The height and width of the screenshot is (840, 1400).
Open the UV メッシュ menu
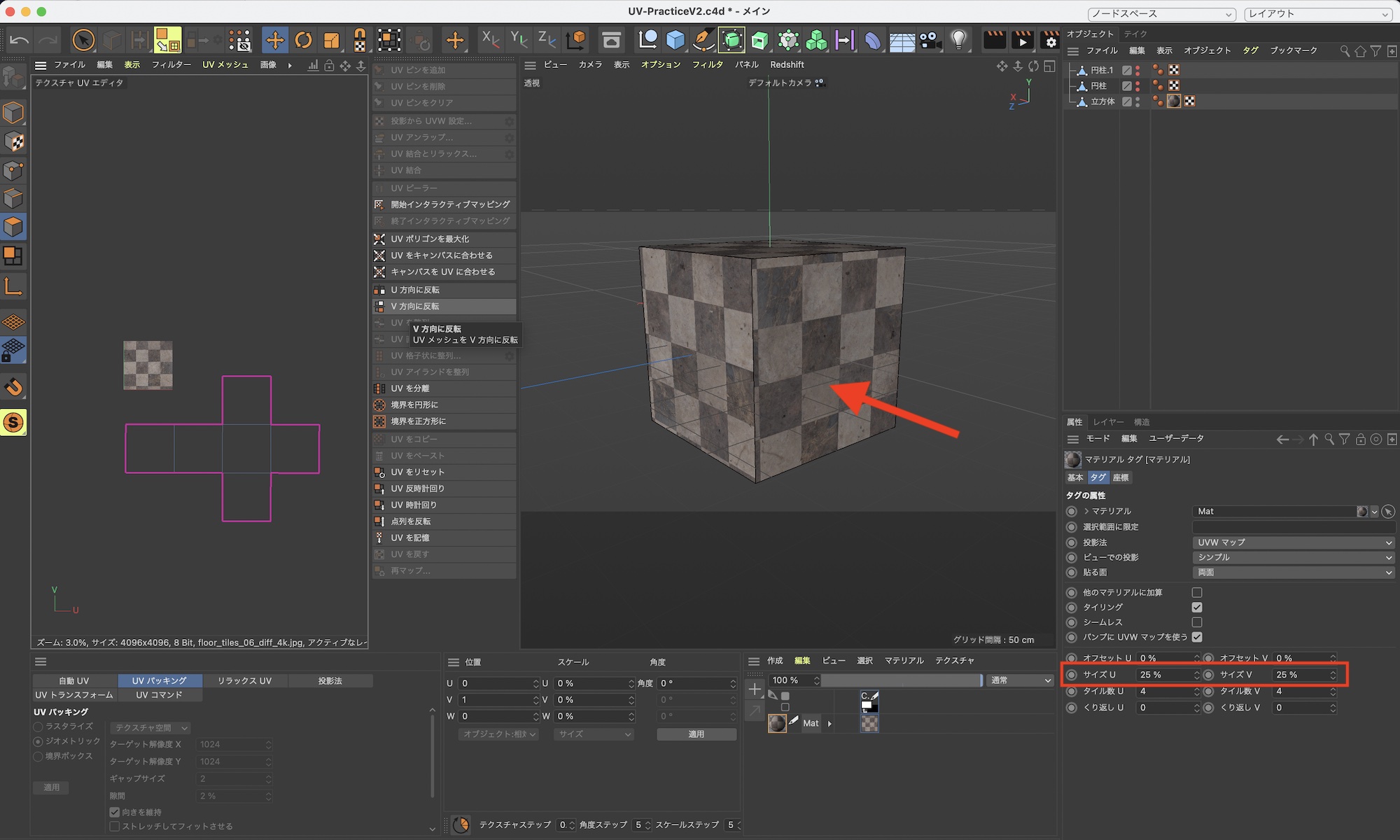click(225, 64)
